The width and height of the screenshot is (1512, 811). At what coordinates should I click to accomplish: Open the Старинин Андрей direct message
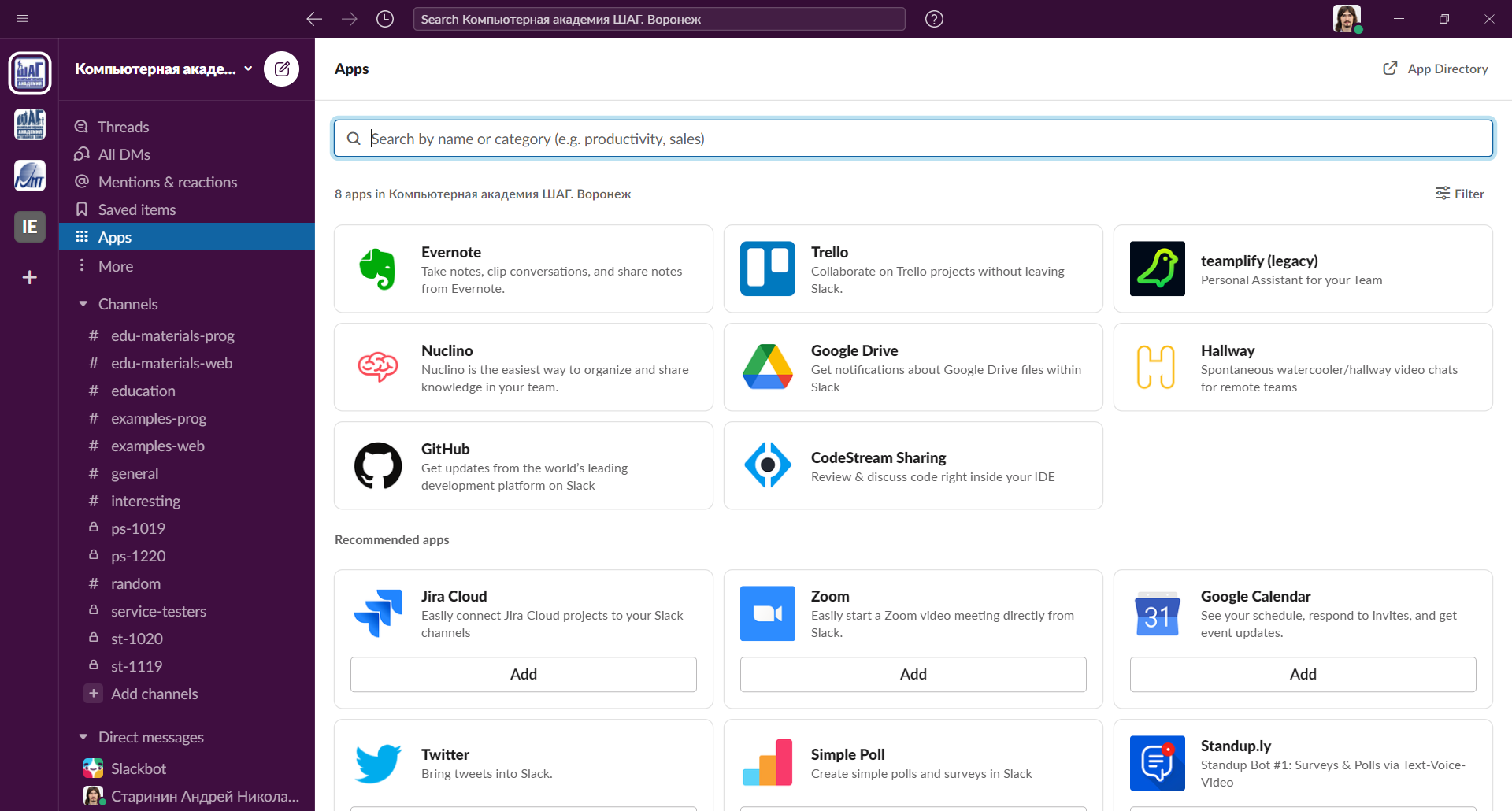pyautogui.click(x=187, y=796)
